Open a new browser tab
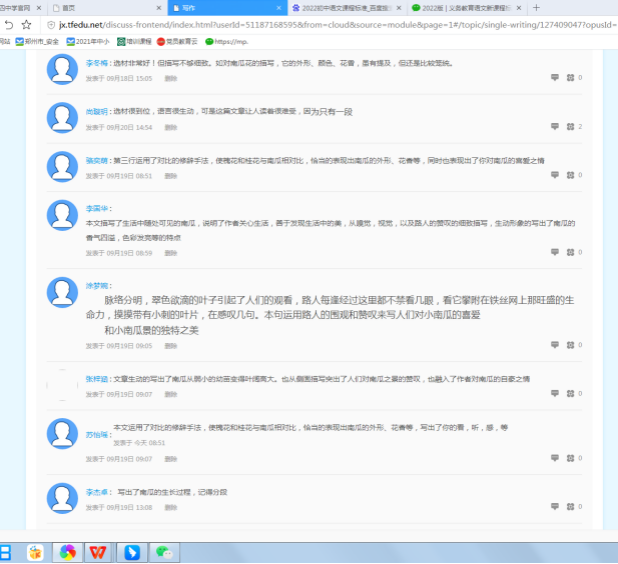The image size is (618, 564). pyautogui.click(x=537, y=7)
